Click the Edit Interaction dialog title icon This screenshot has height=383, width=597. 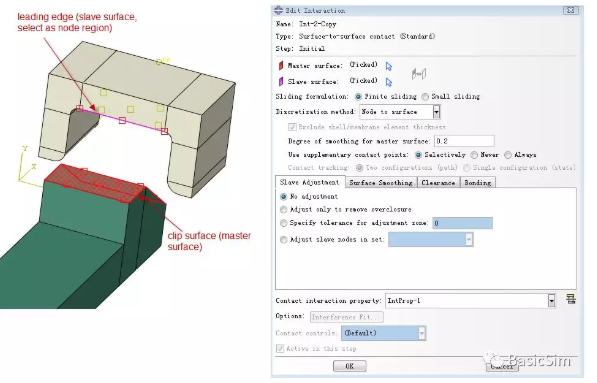click(278, 10)
